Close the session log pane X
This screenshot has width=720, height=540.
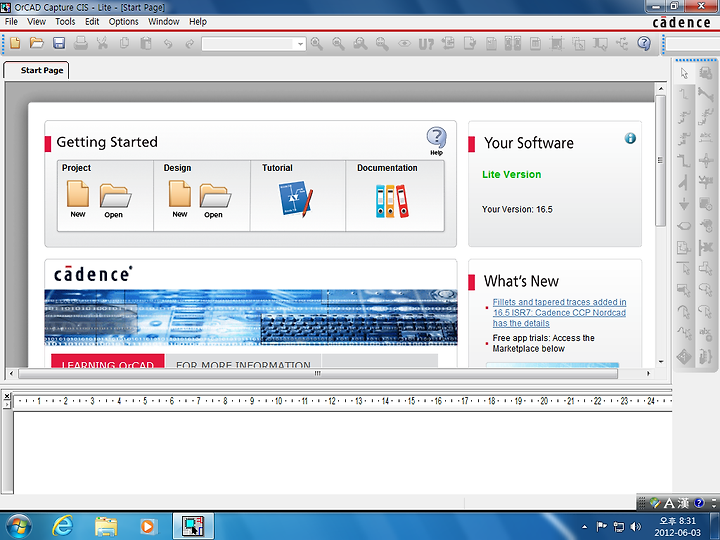click(7, 396)
